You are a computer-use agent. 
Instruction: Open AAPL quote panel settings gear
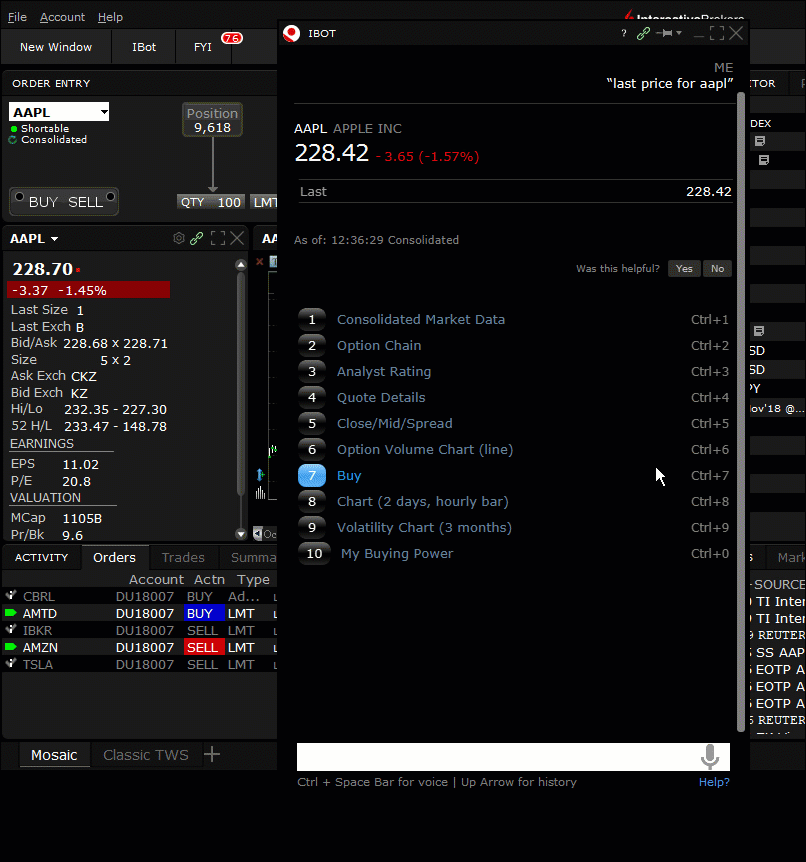coord(179,239)
